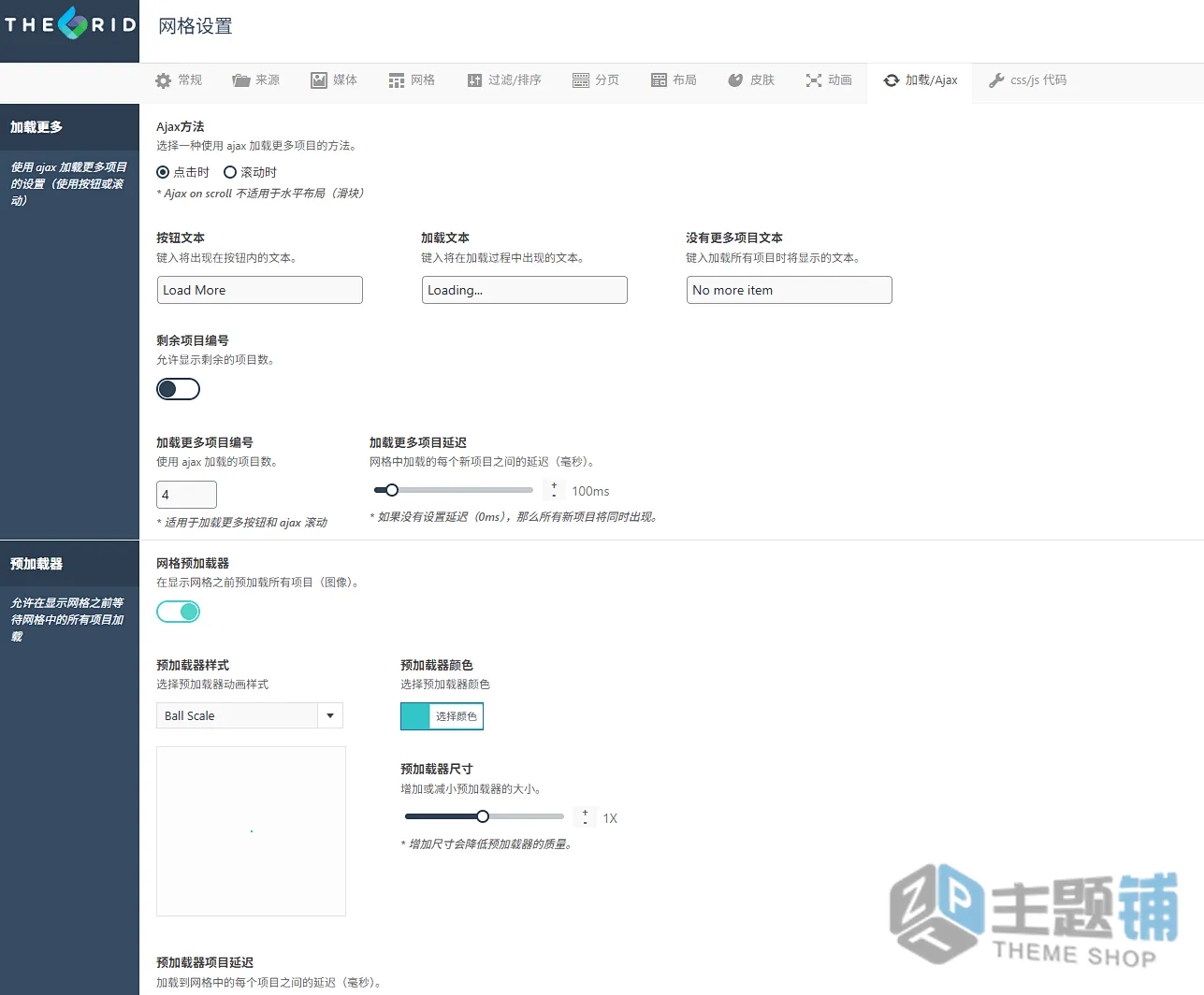Open the 布局 tab

(x=674, y=80)
